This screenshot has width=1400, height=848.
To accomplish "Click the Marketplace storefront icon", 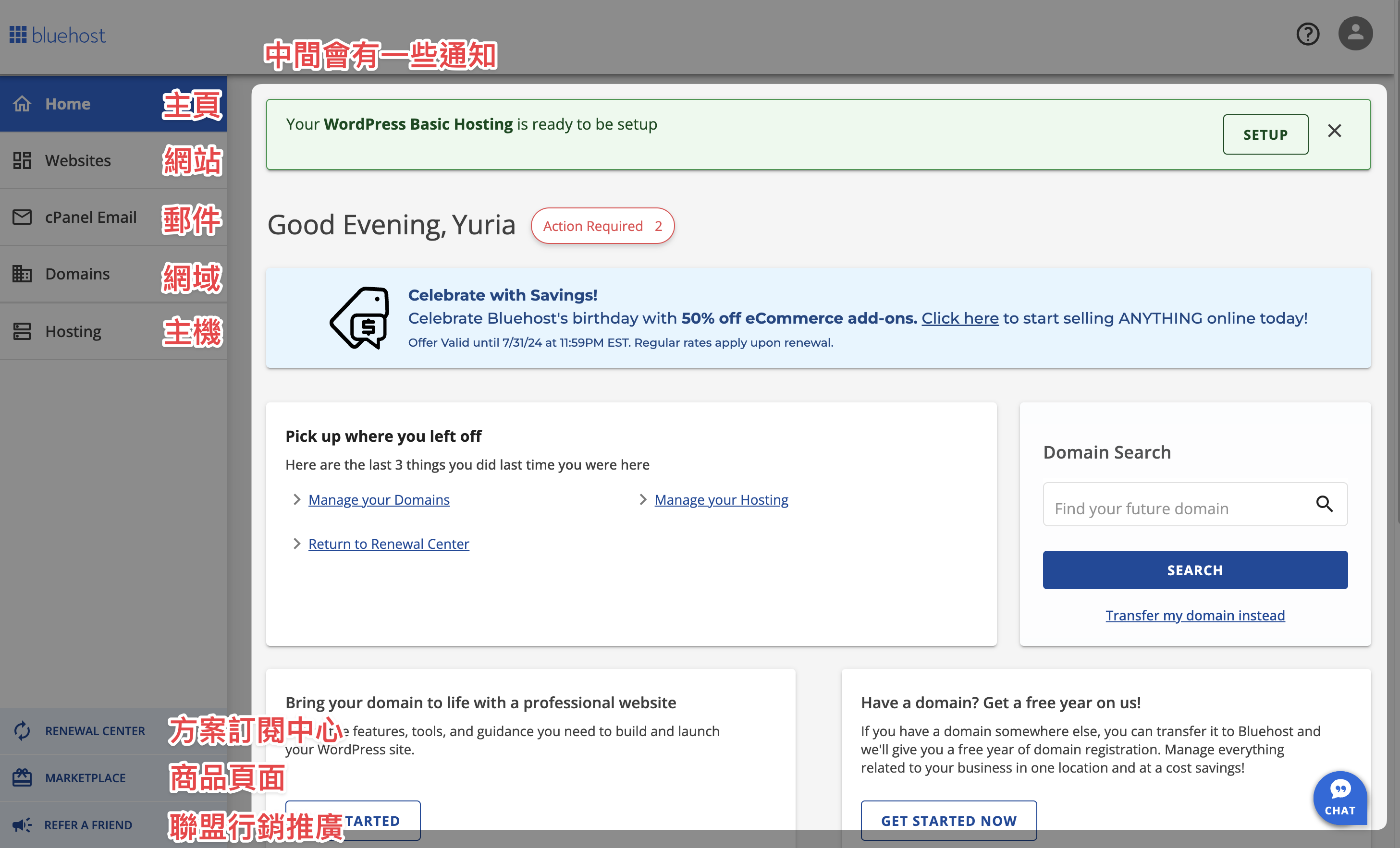I will (x=22, y=777).
